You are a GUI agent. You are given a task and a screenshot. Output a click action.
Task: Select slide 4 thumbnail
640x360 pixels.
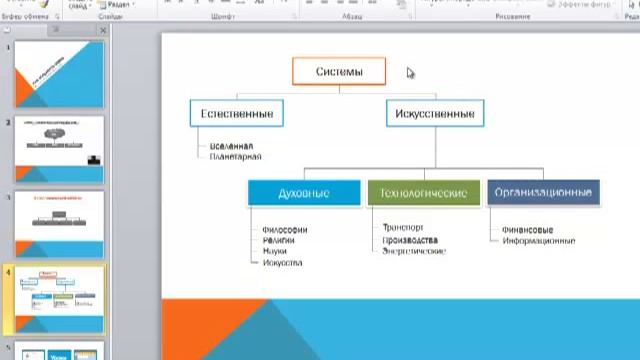[x=59, y=300]
